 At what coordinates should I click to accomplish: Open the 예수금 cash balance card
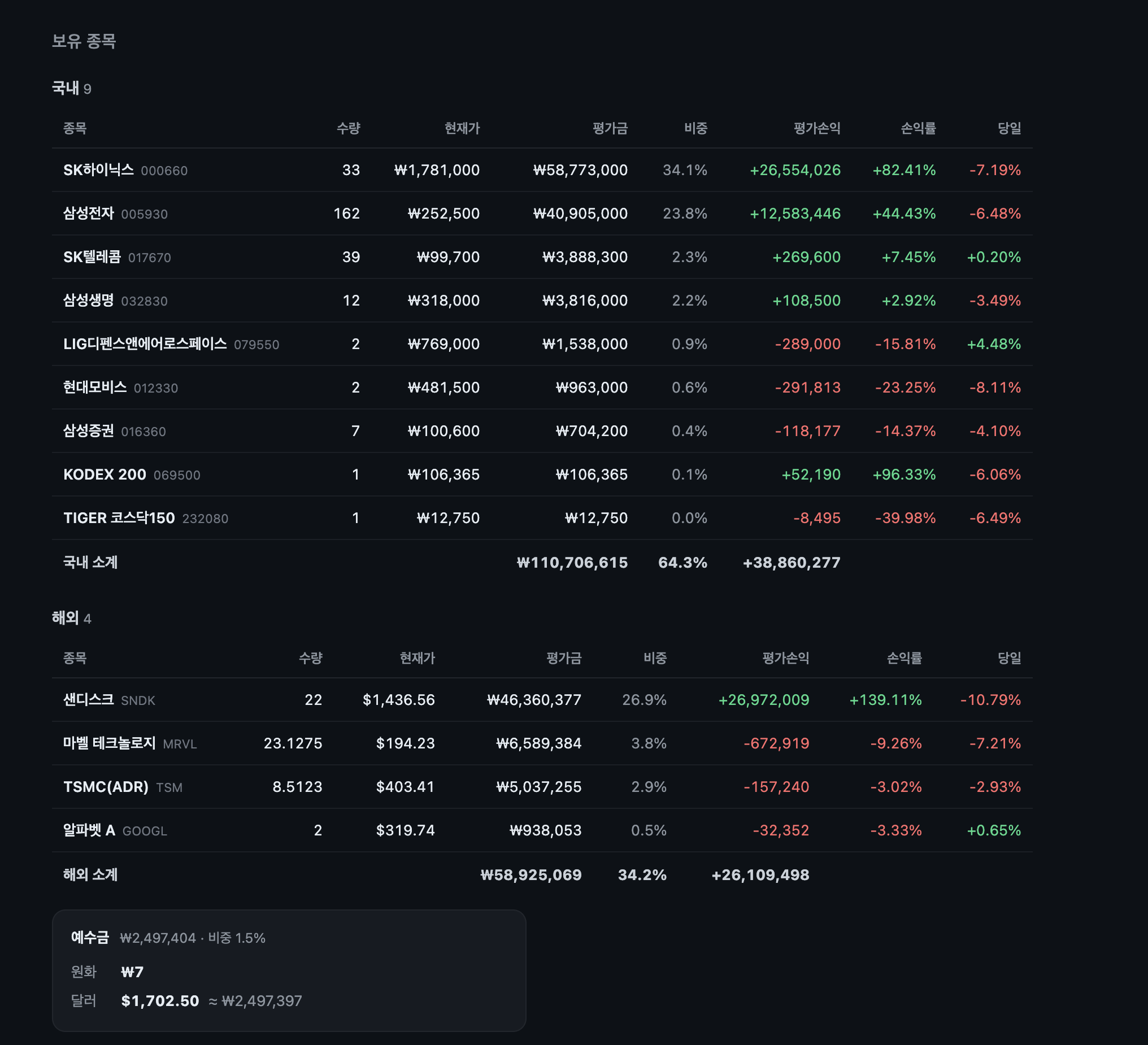tap(289, 970)
